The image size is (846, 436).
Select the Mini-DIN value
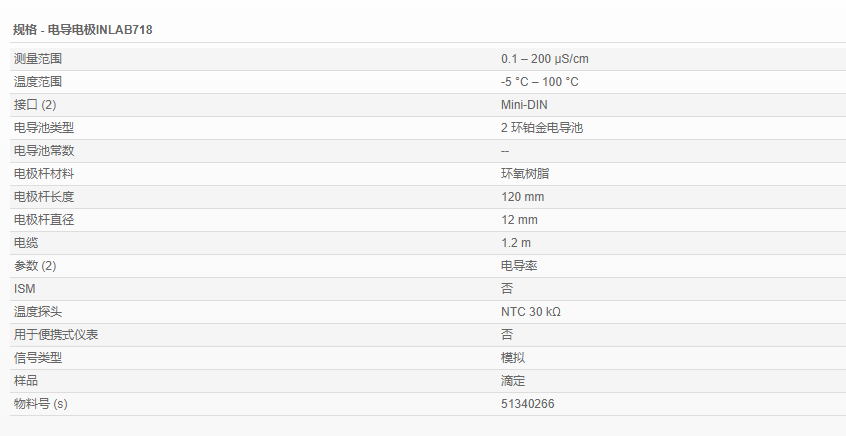point(524,105)
